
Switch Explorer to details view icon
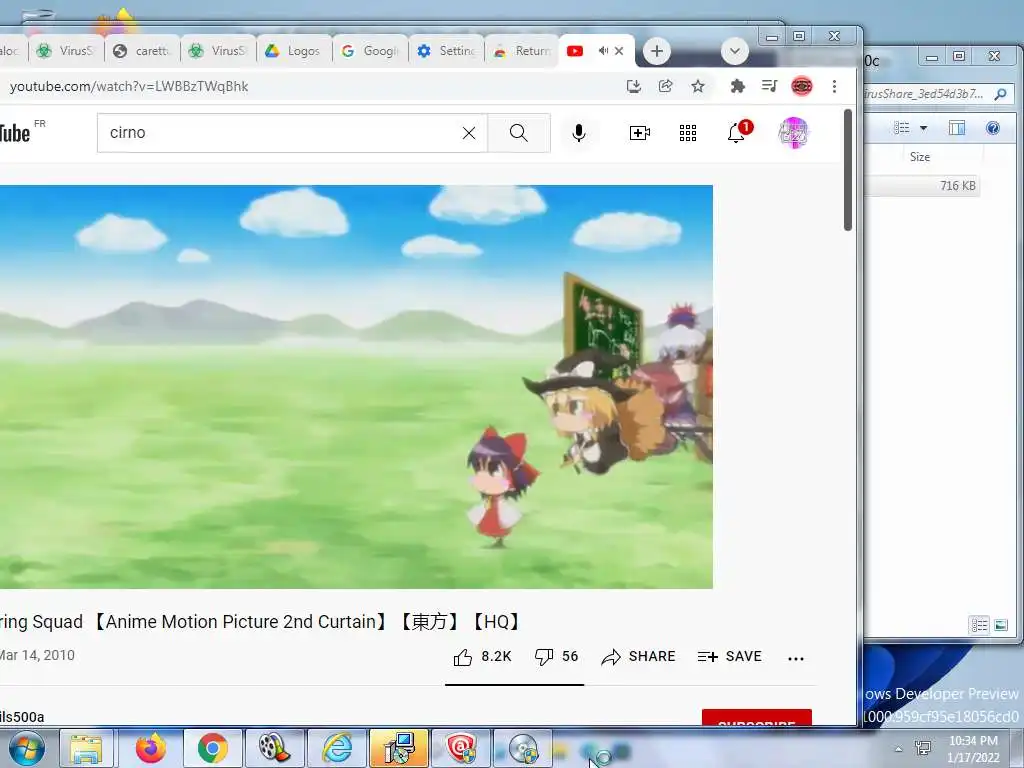tap(980, 626)
